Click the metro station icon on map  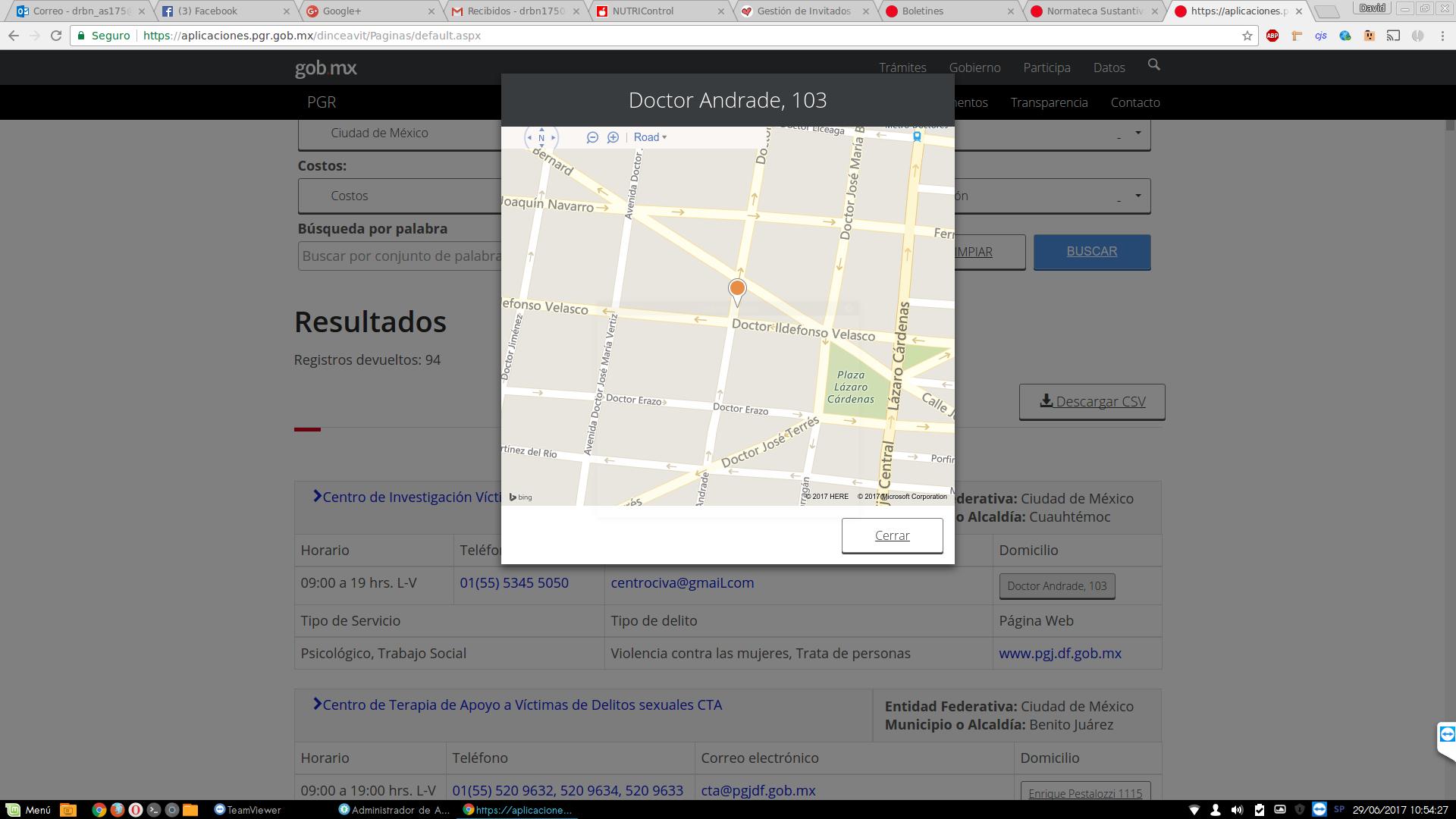click(x=917, y=136)
